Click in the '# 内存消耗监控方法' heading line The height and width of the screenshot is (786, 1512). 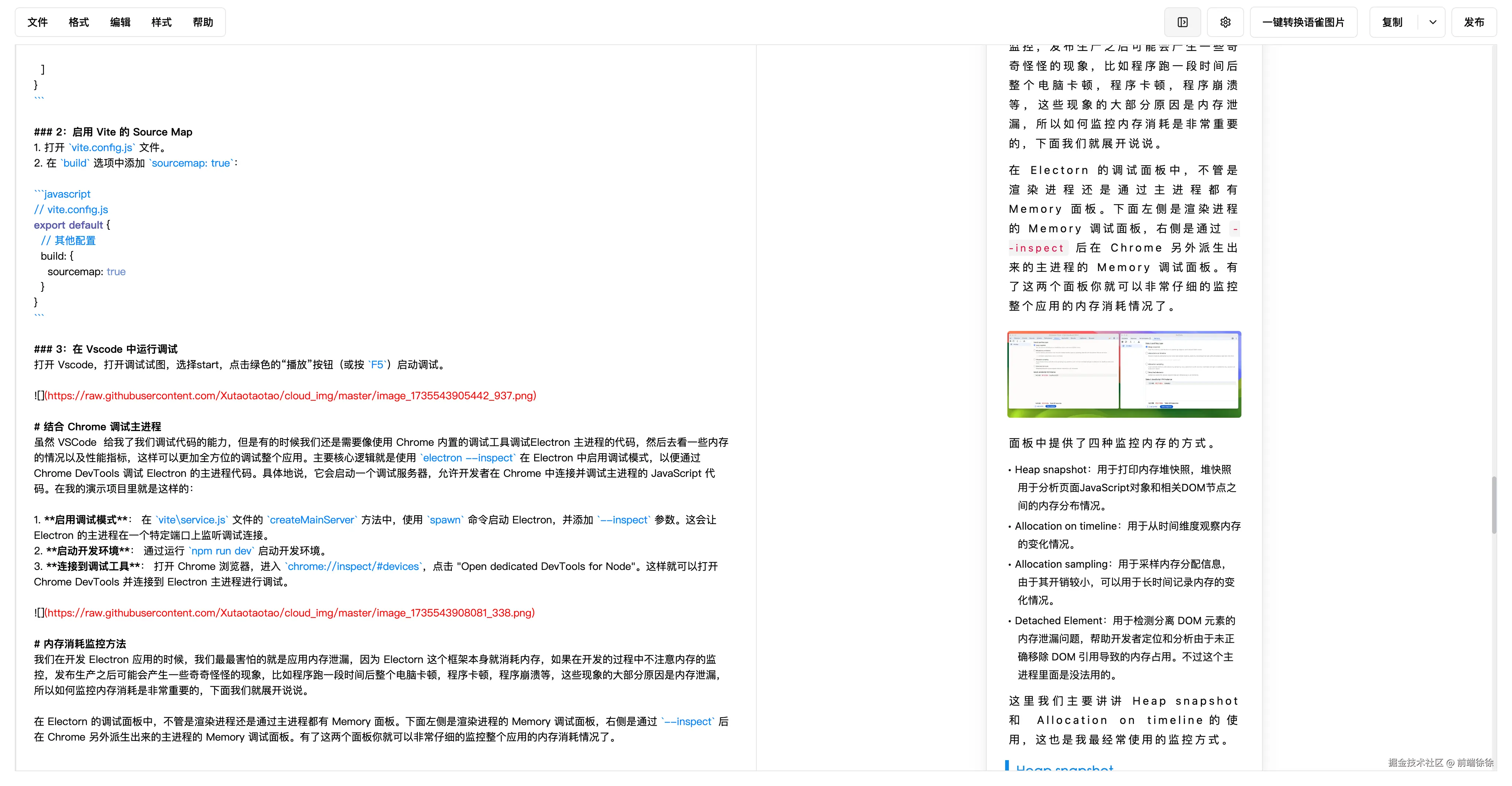80,644
